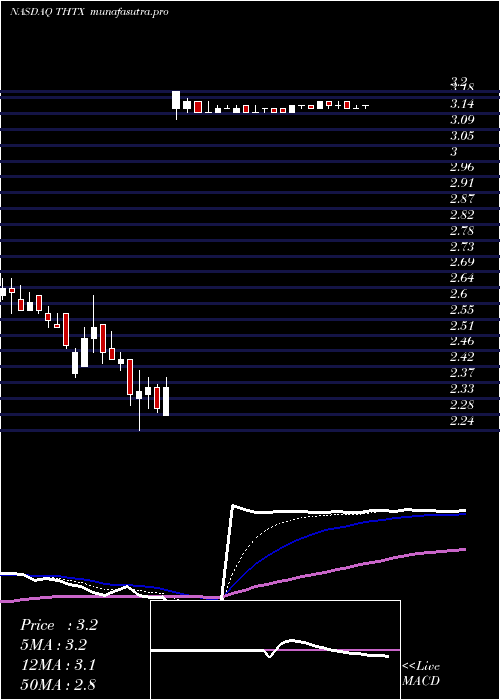
Task: Select the 3.05 price axis label
Action: tap(462, 136)
